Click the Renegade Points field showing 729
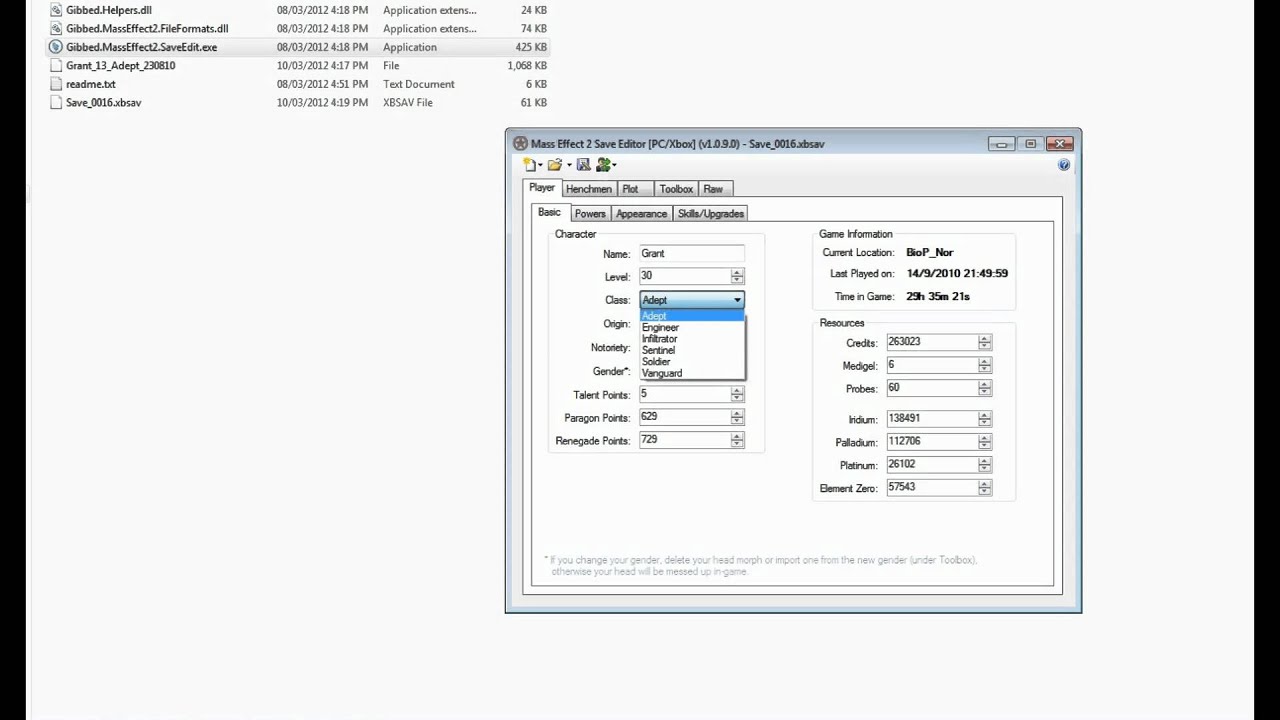The height and width of the screenshot is (720, 1280). coord(685,440)
